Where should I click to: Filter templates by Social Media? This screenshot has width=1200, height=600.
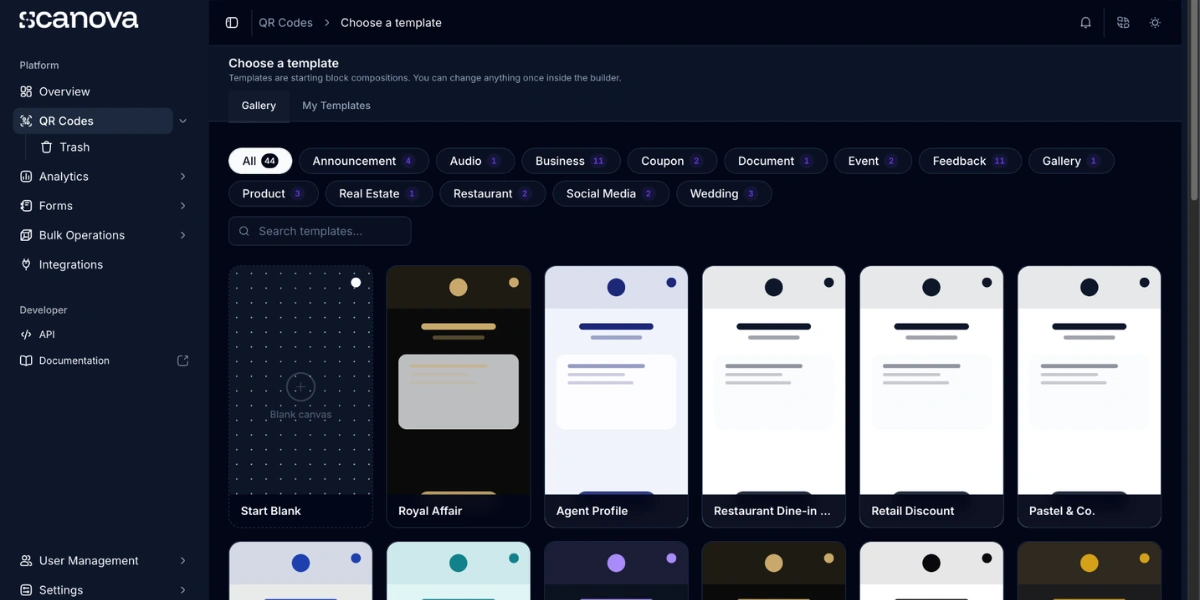tap(611, 194)
